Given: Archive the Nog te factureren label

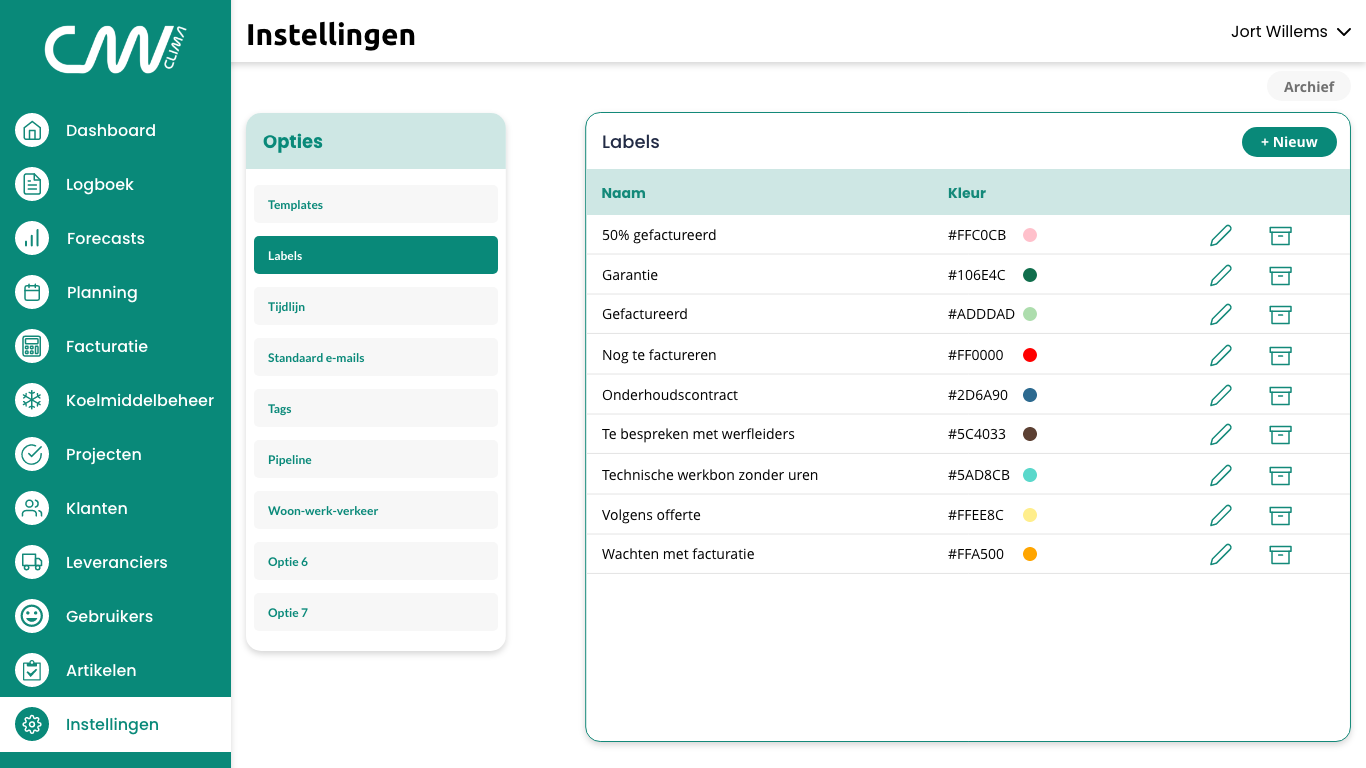Looking at the screenshot, I should point(1279,355).
